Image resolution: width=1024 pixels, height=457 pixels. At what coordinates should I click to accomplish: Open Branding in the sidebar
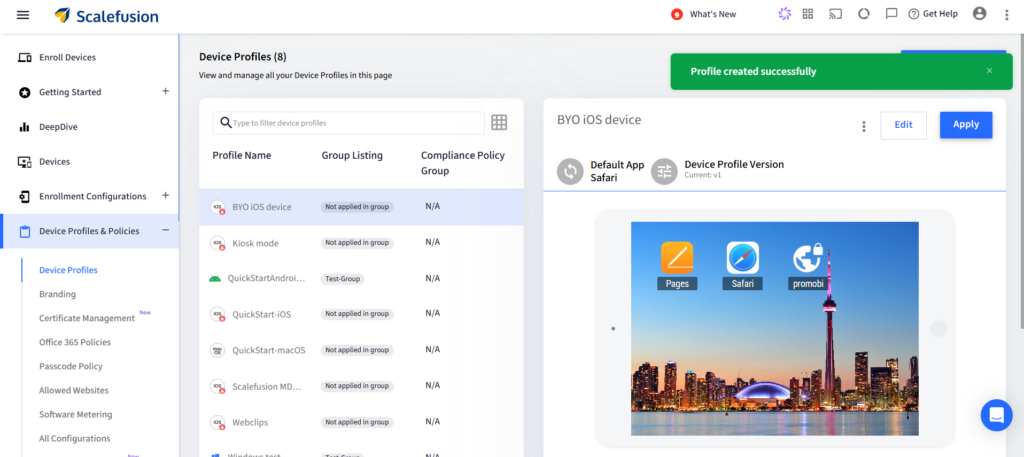tap(57, 294)
